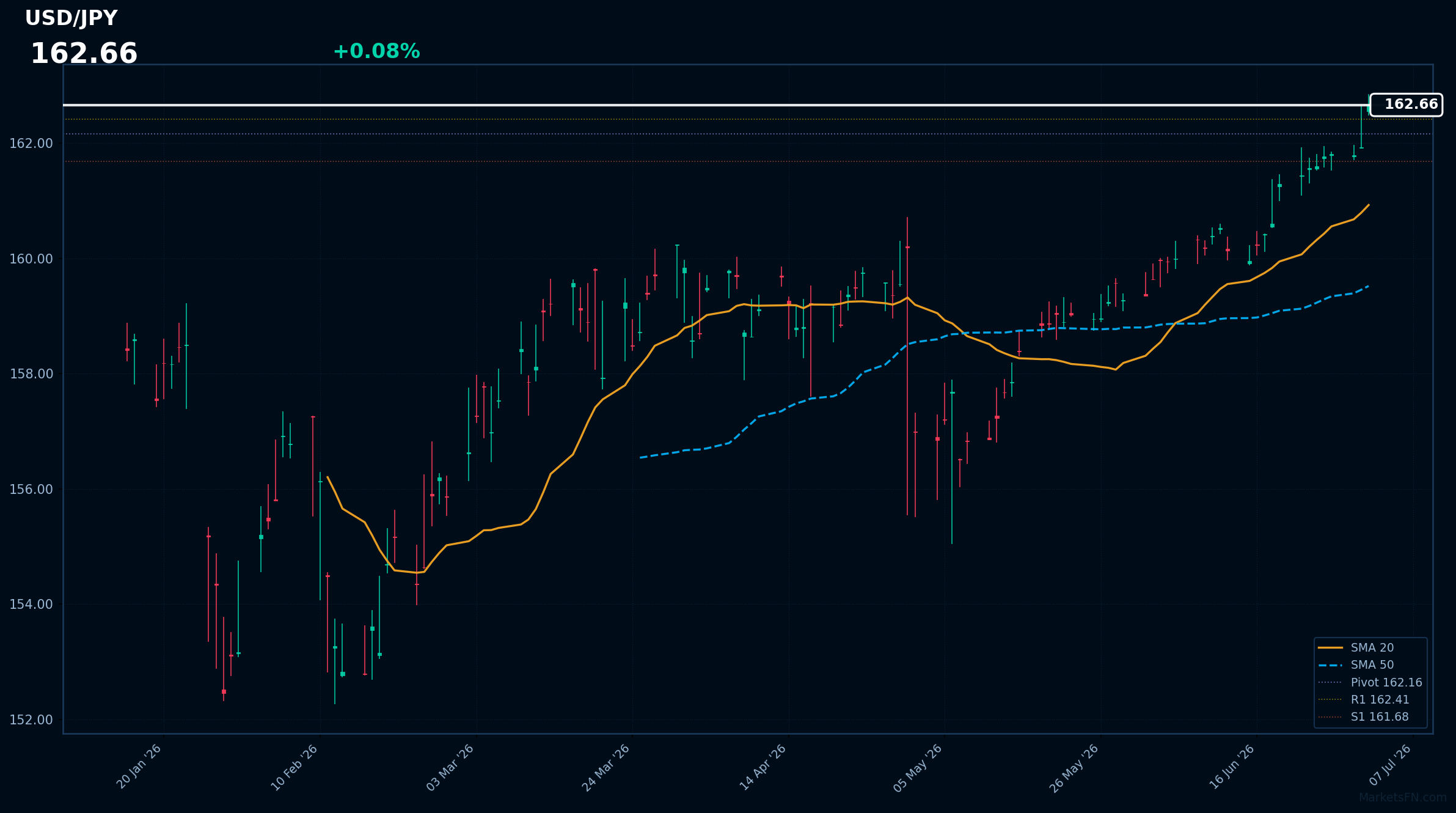Click the 16 Jun '26 date label
The height and width of the screenshot is (813, 1456).
(x=1231, y=767)
